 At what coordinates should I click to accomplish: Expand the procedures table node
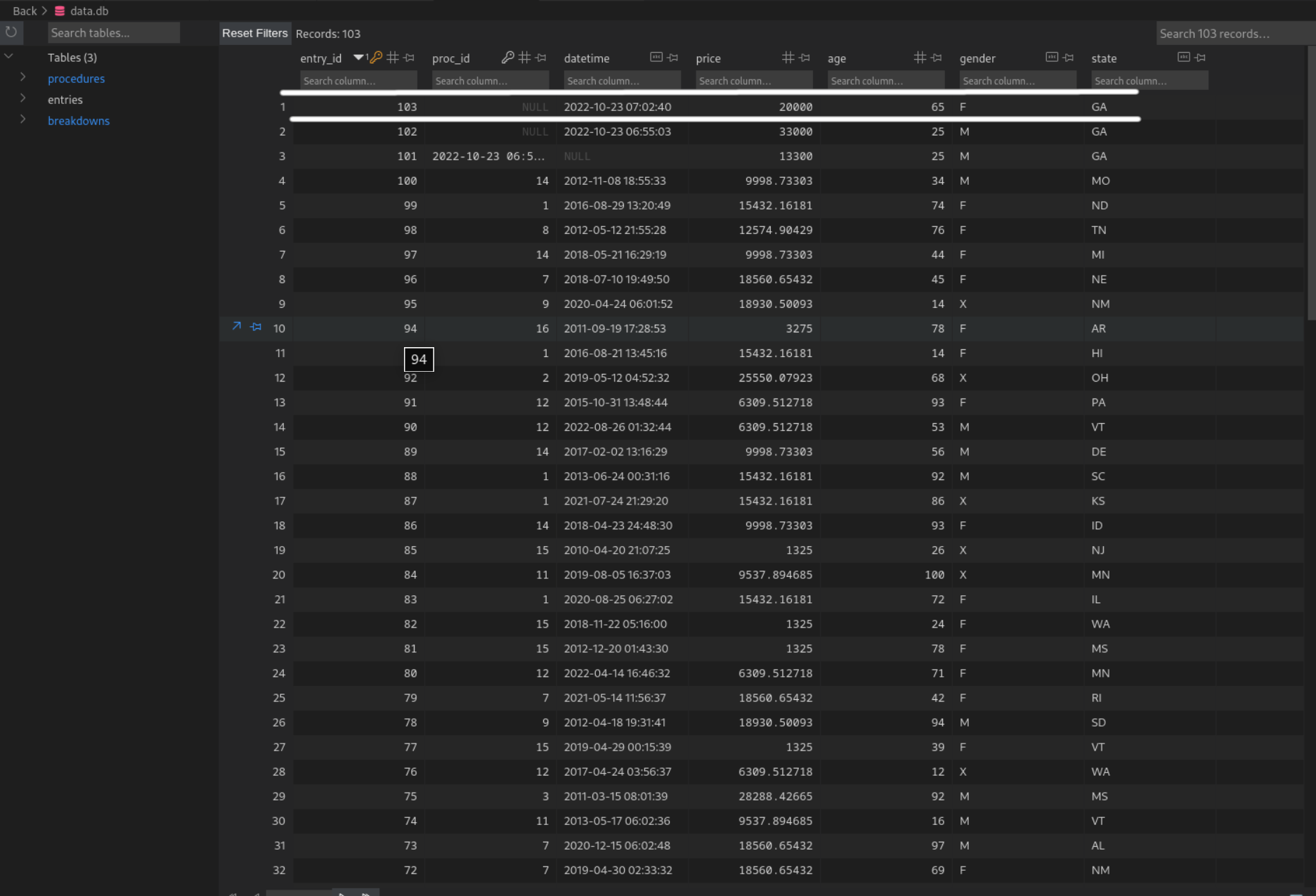coord(23,77)
